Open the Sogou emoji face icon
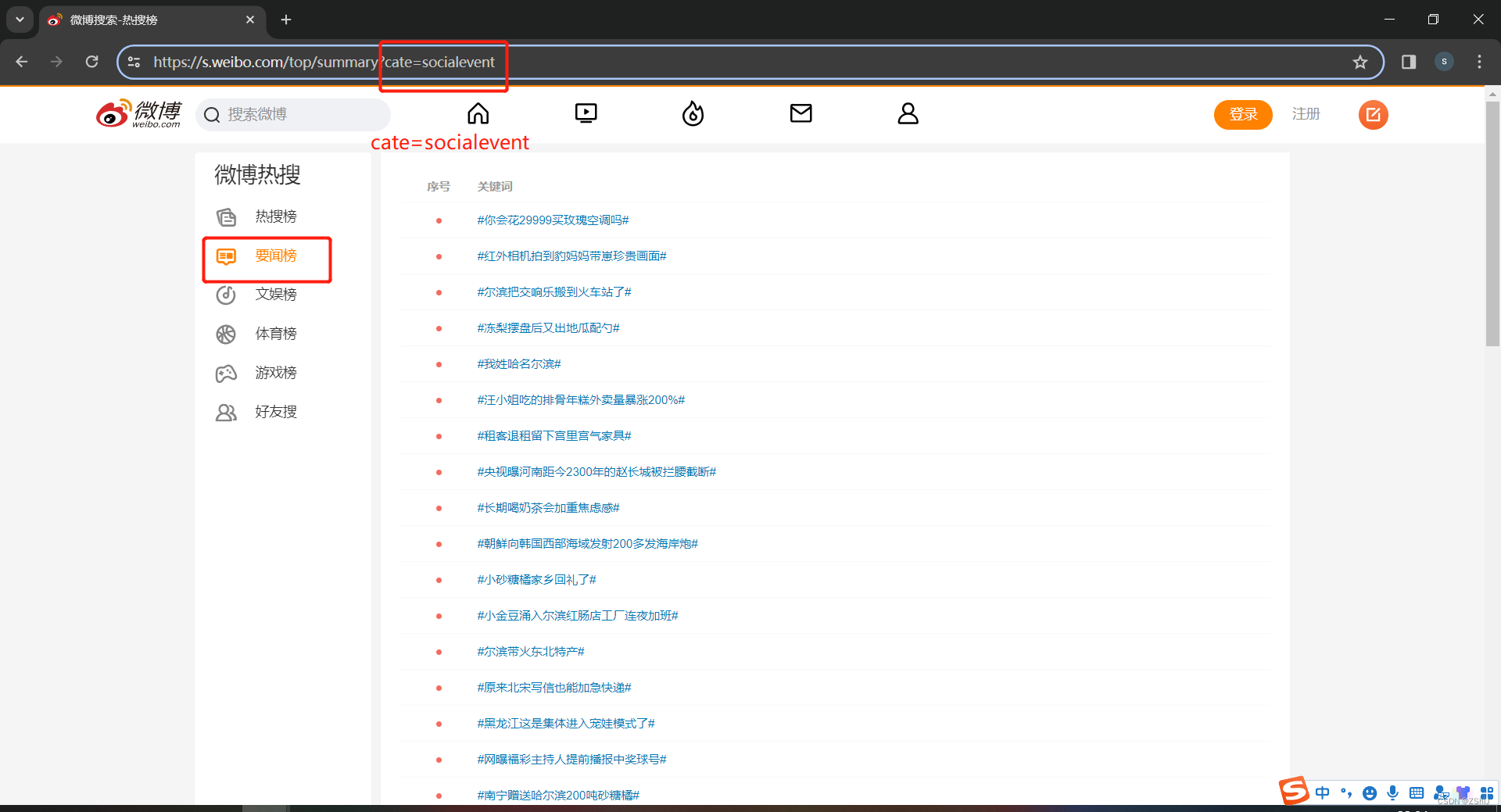This screenshot has height=812, width=1501. [x=1369, y=792]
